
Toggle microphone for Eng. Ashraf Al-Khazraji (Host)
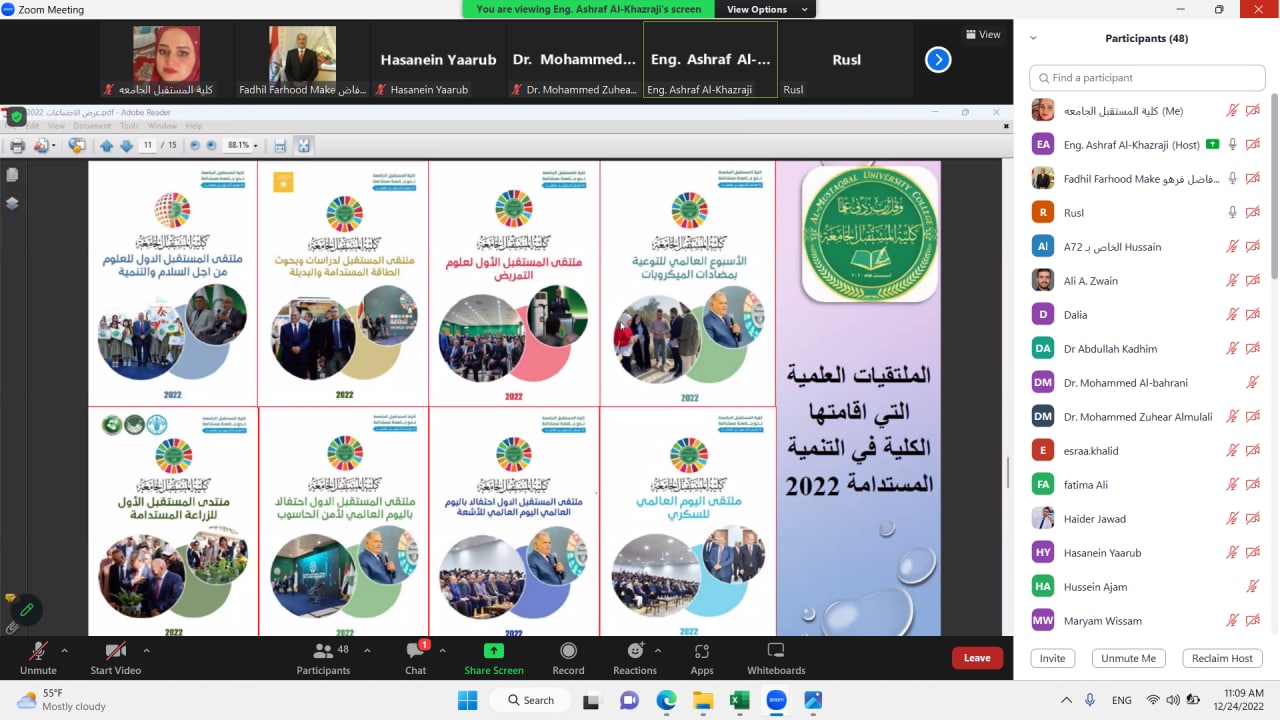point(1233,145)
